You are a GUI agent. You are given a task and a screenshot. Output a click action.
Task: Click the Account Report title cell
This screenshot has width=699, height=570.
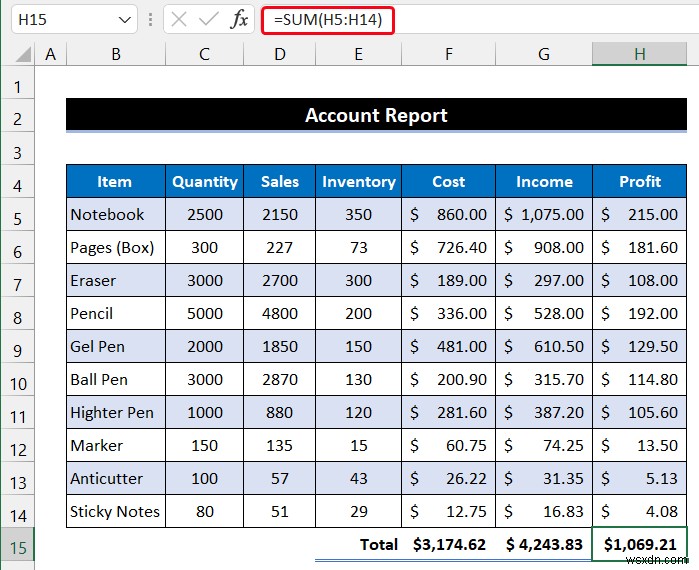point(376,115)
